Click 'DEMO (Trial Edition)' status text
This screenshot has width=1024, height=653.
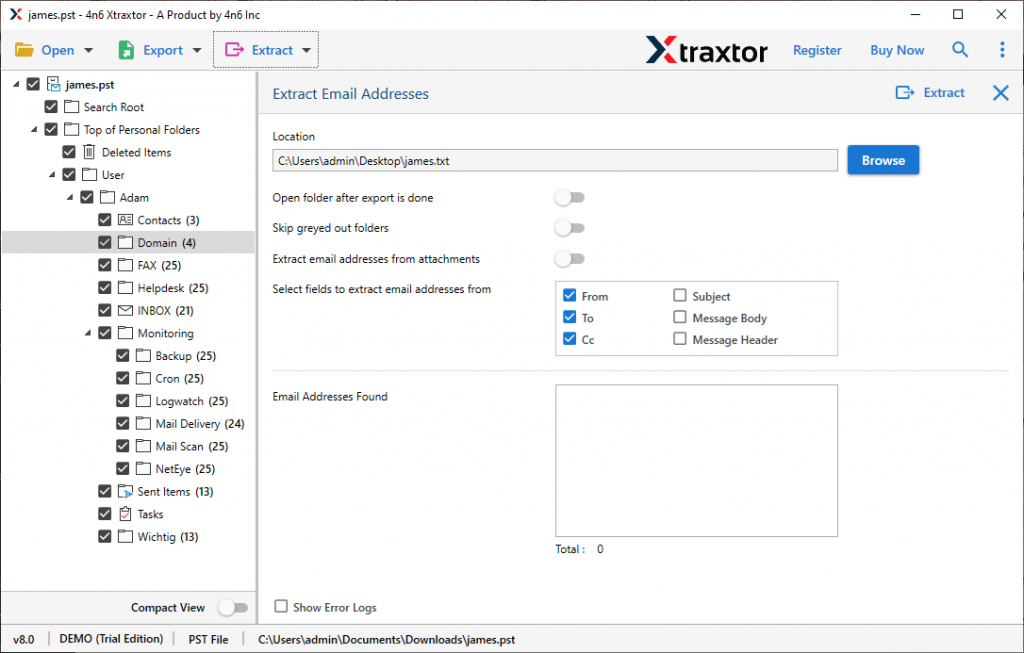(x=111, y=639)
